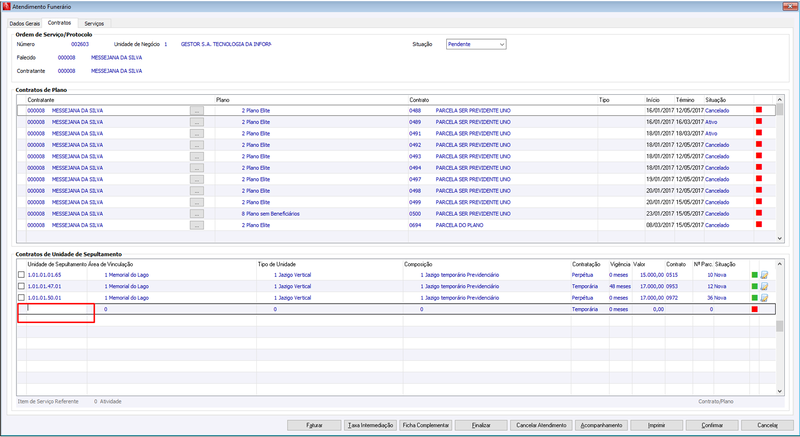Viewport: 800px width, 437px height.
Task: Click green status square of unit 1.01.01.47.01
Action: tap(755, 287)
